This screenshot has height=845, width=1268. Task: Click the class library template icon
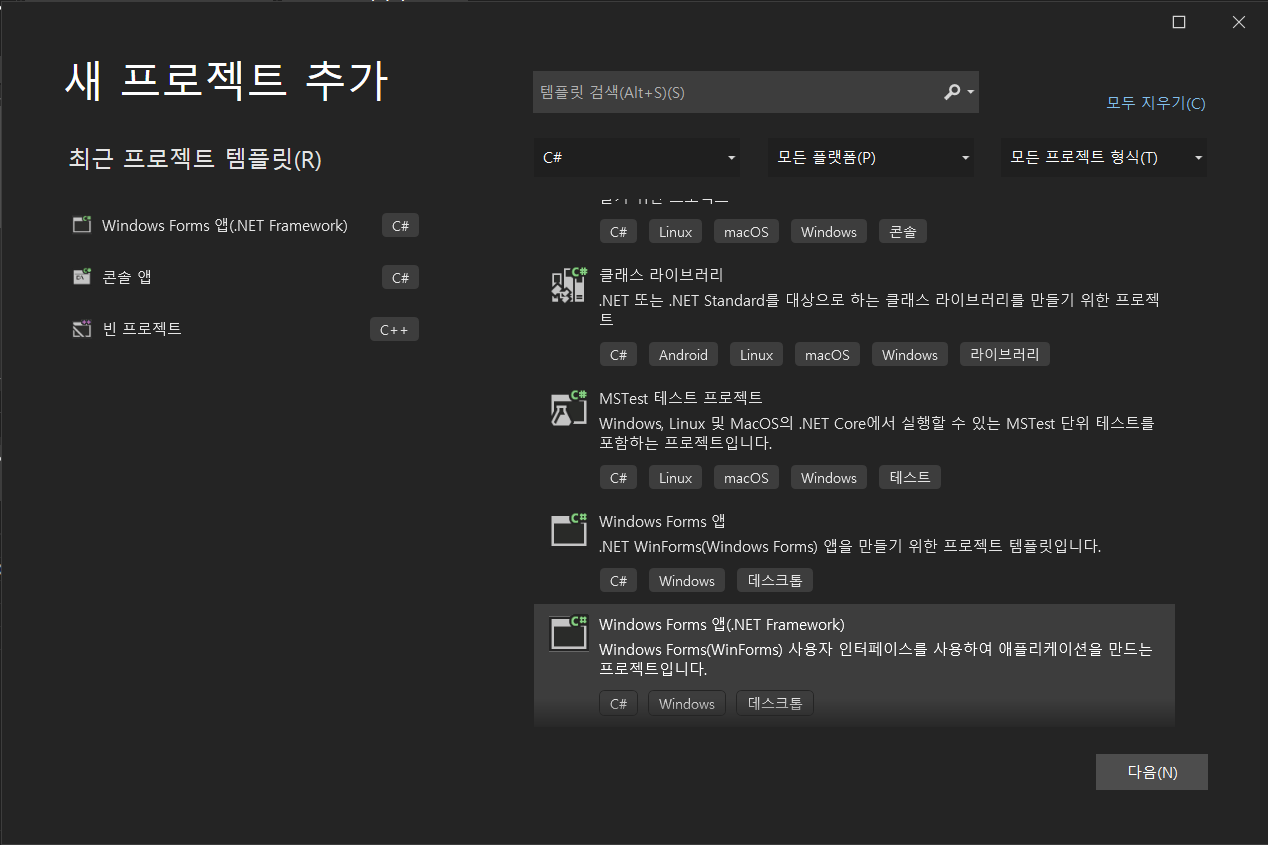569,285
